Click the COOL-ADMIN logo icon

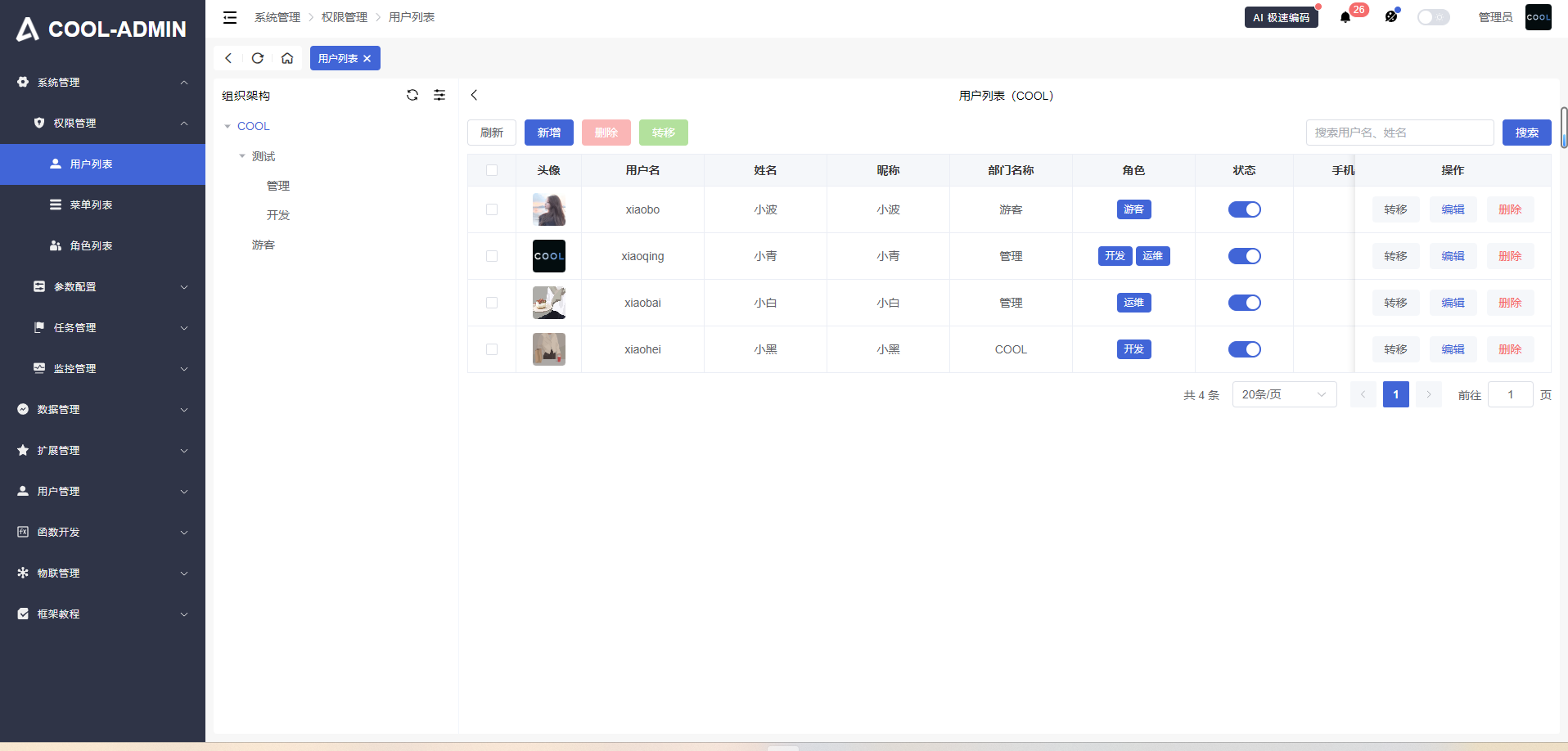28,29
